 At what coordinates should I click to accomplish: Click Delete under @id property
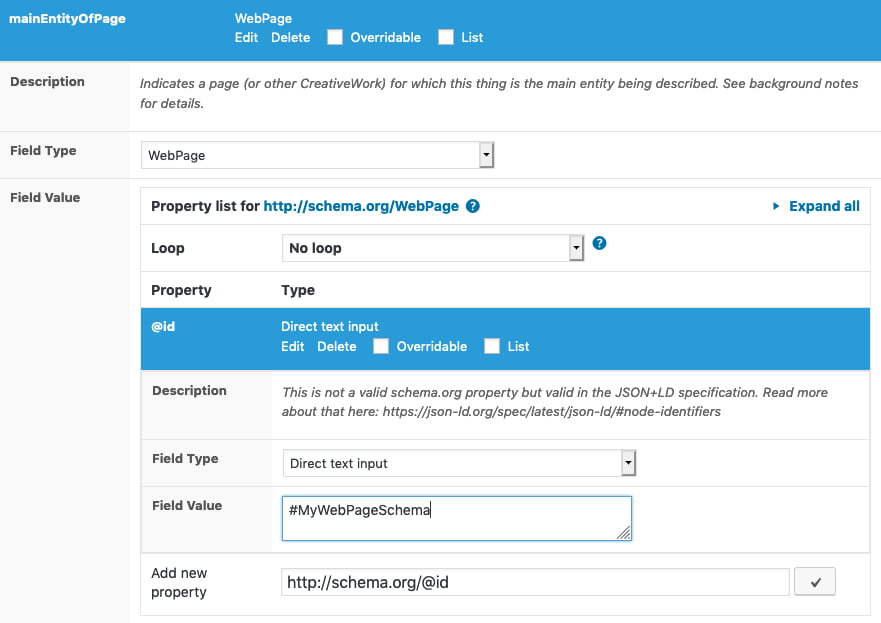(x=337, y=347)
